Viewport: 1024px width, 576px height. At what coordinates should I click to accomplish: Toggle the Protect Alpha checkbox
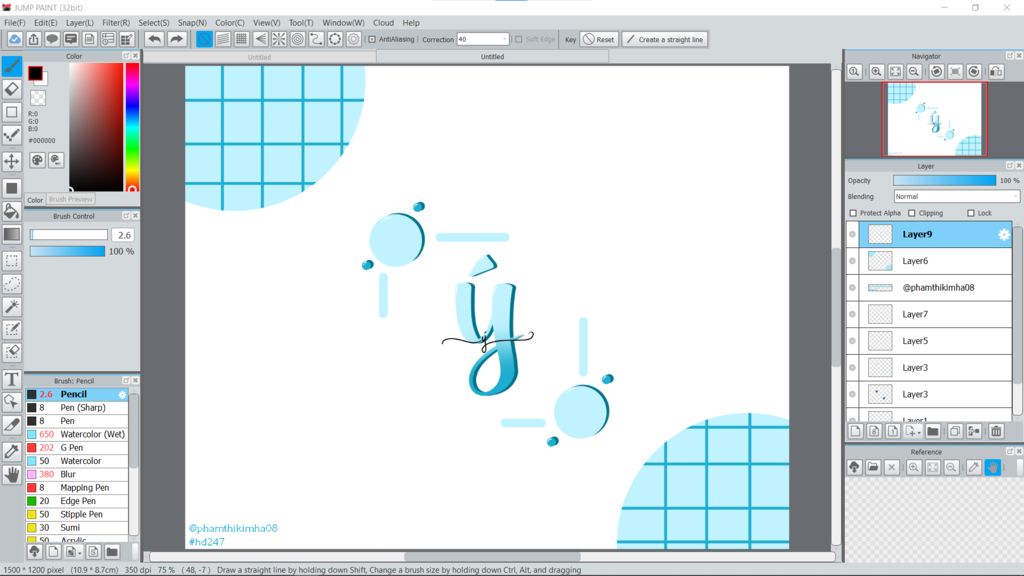click(x=853, y=213)
